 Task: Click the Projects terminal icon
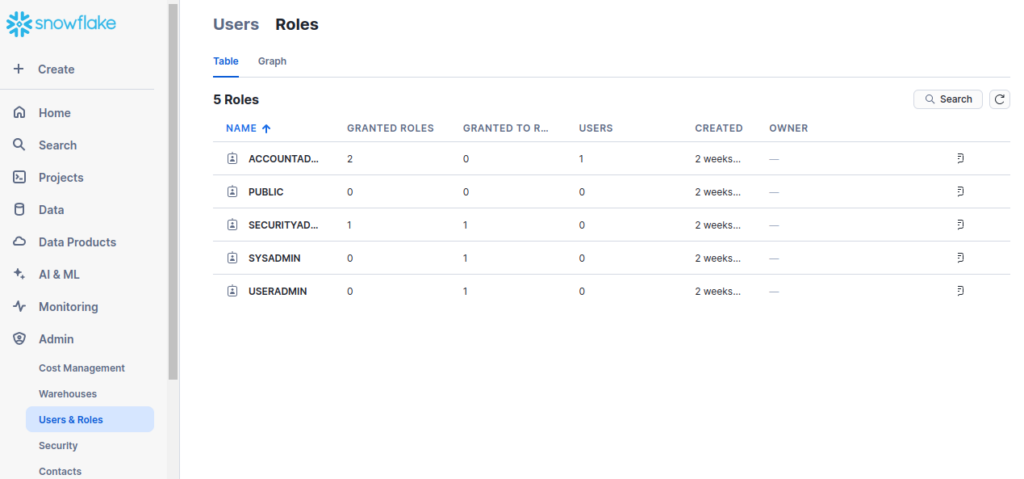19,177
